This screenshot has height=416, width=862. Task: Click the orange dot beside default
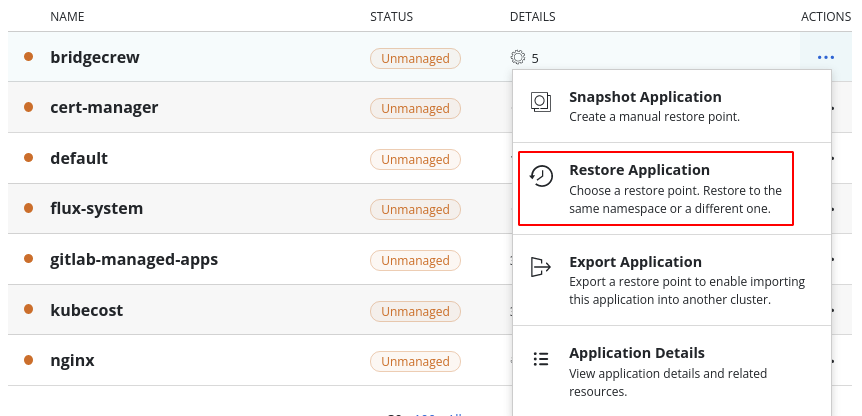(x=29, y=158)
